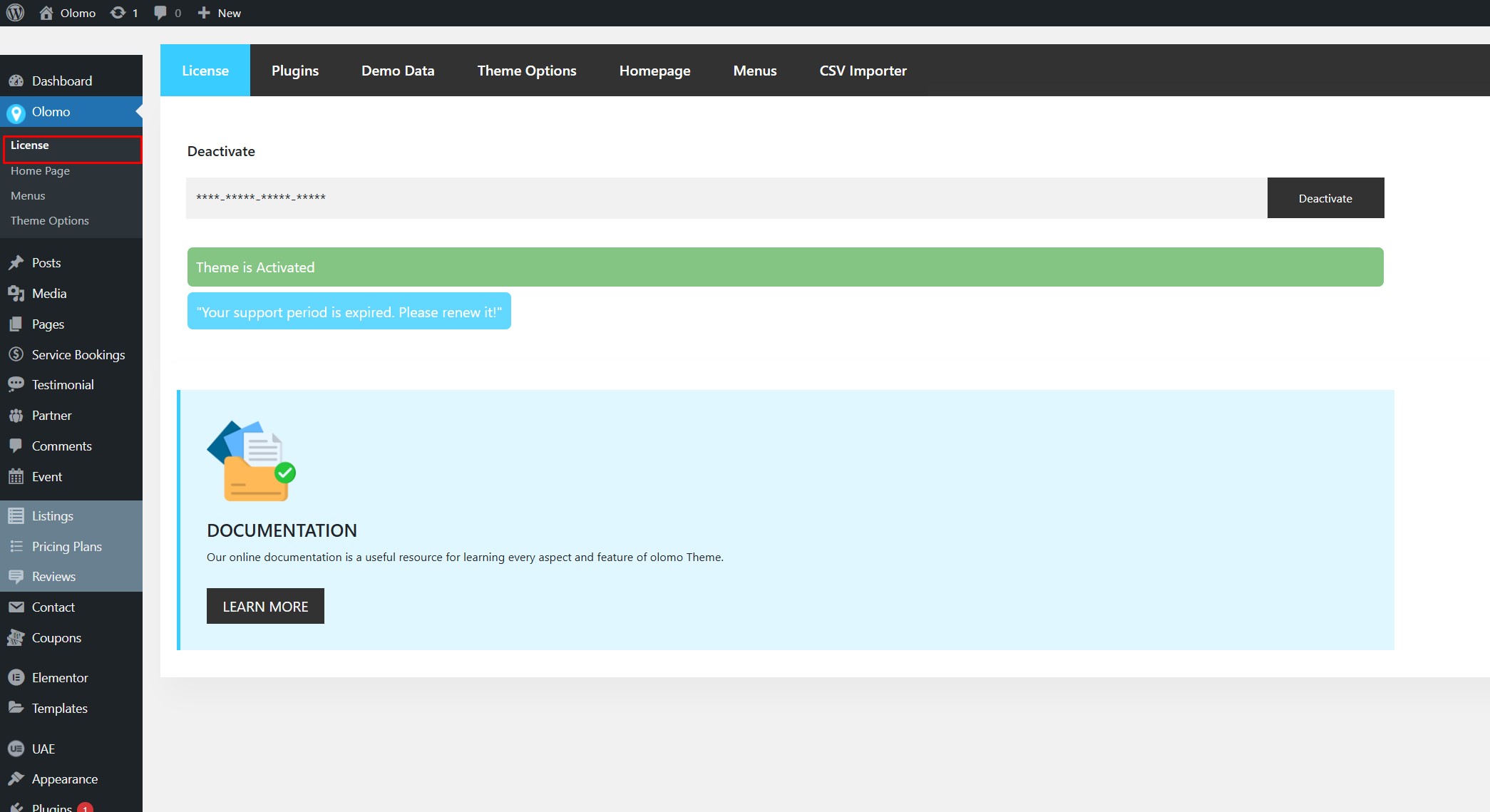This screenshot has height=812, width=1490.
Task: Click the Posts pushpin icon
Action: (x=16, y=263)
